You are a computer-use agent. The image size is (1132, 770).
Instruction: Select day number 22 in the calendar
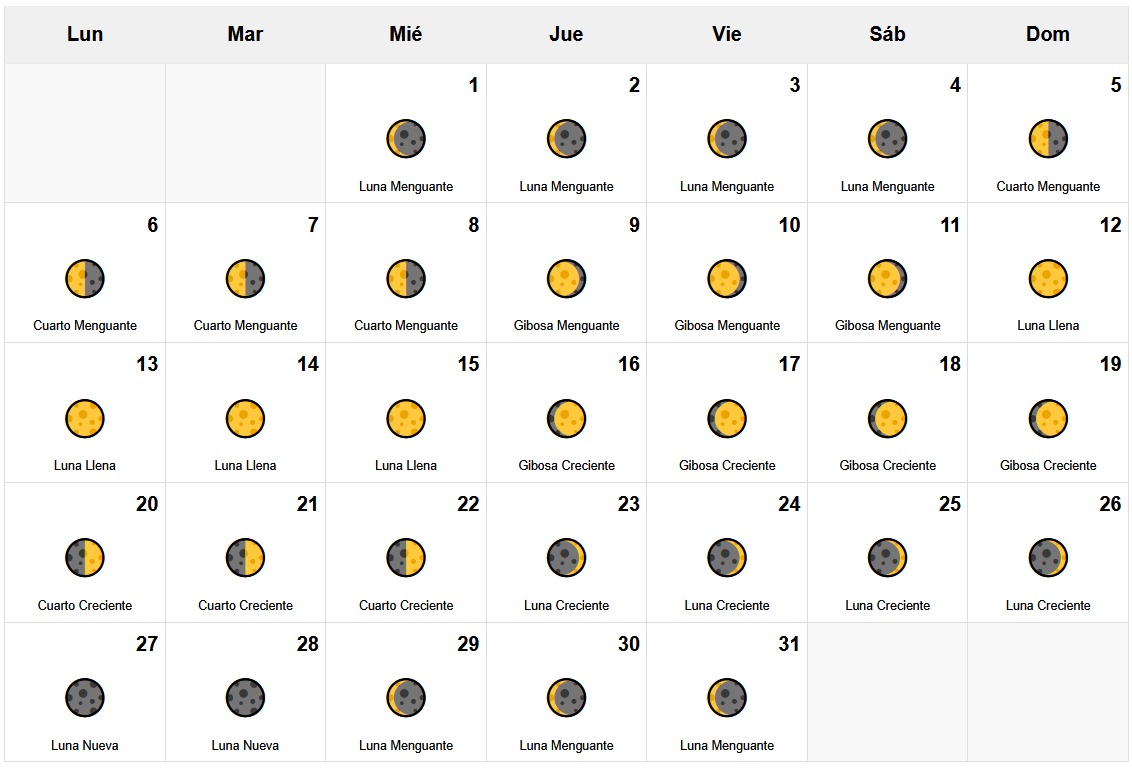pos(468,504)
